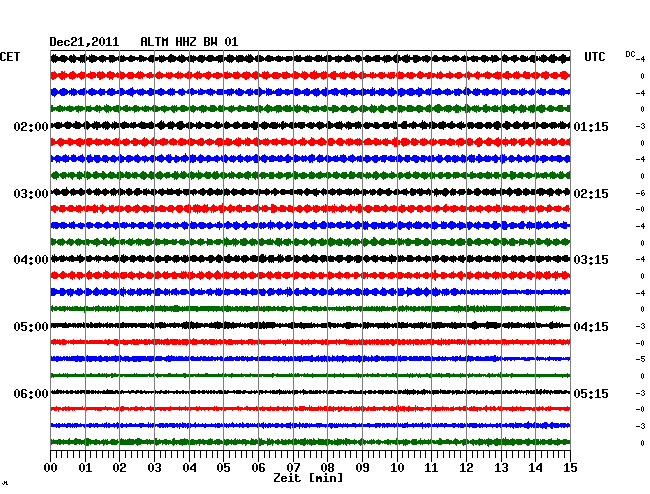Click minute tick label 02

119,467
